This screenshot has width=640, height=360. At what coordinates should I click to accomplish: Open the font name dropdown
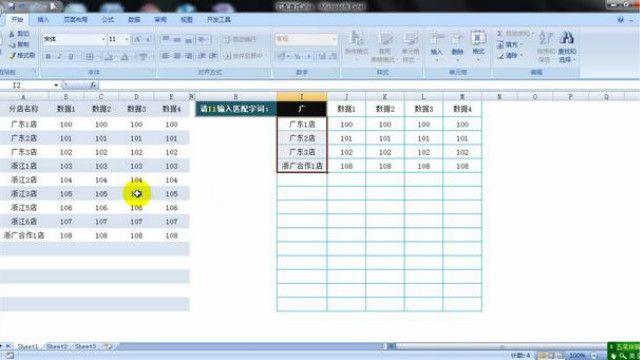[x=103, y=39]
